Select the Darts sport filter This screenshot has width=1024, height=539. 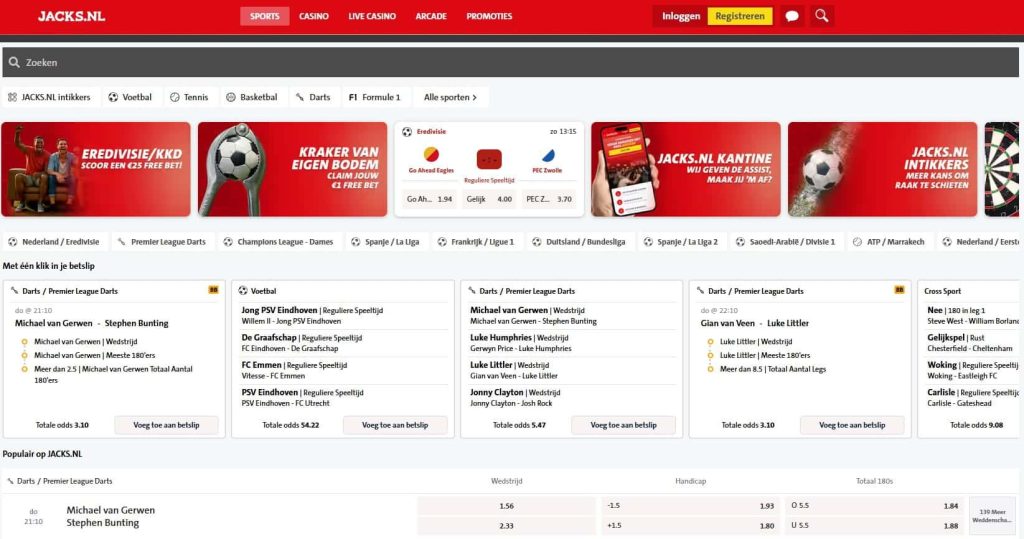pos(313,97)
